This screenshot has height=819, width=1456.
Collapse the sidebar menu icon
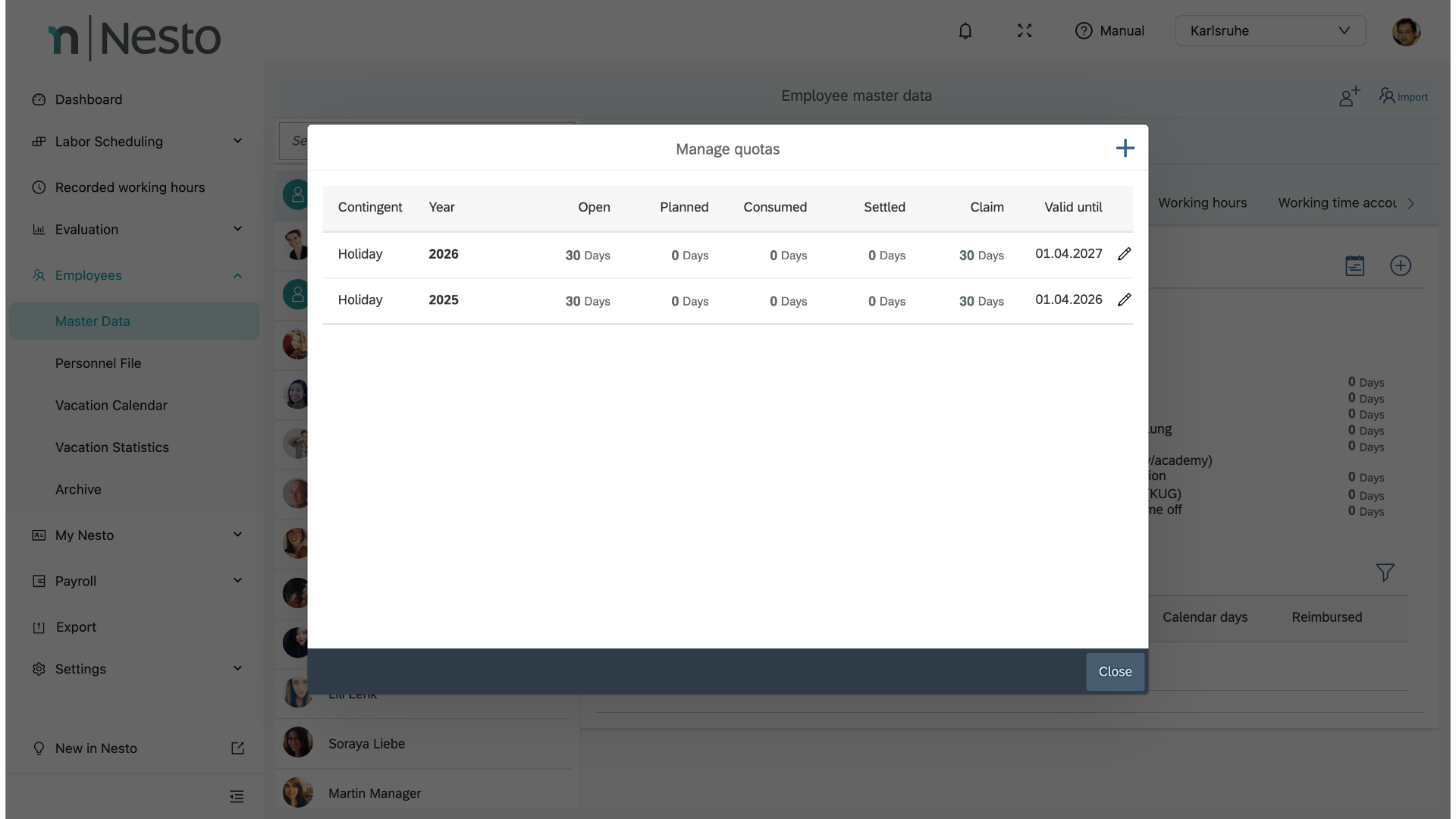237,796
